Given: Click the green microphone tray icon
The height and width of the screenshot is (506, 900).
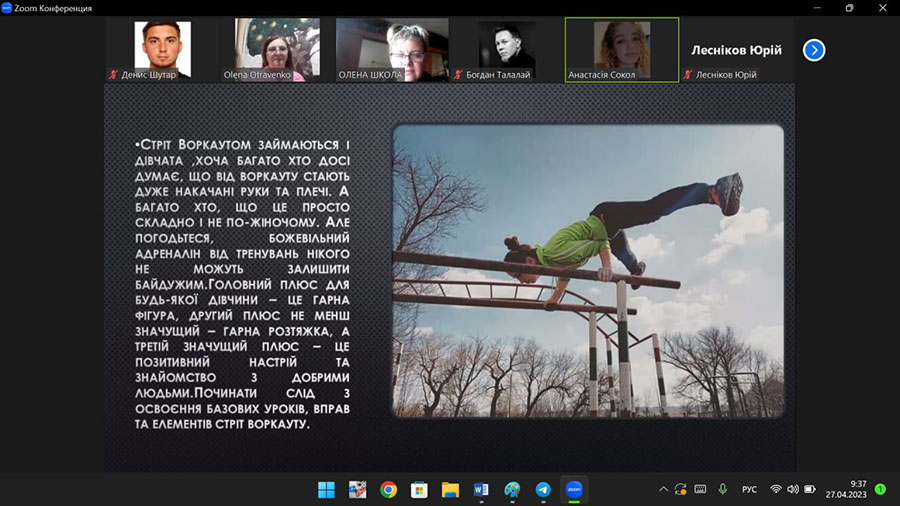Looking at the screenshot, I should pyautogui.click(x=723, y=489).
